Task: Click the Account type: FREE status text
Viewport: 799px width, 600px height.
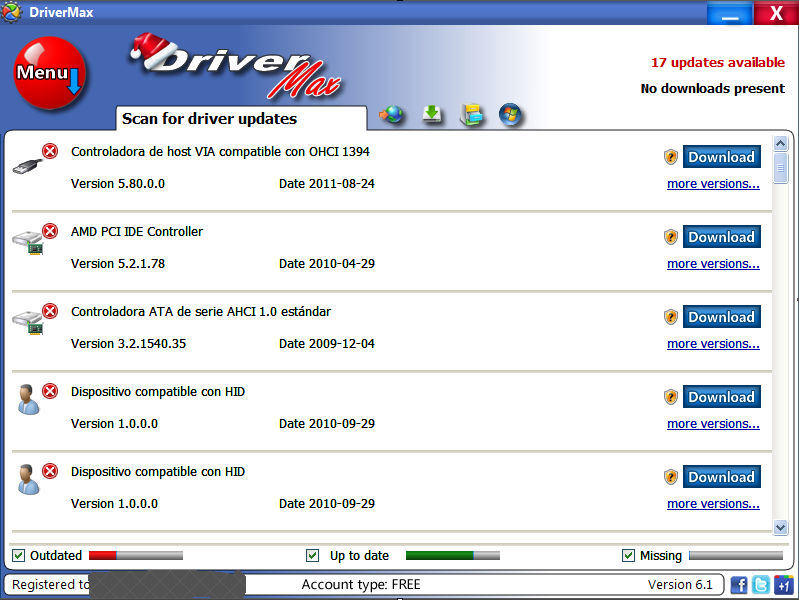Action: (x=361, y=584)
